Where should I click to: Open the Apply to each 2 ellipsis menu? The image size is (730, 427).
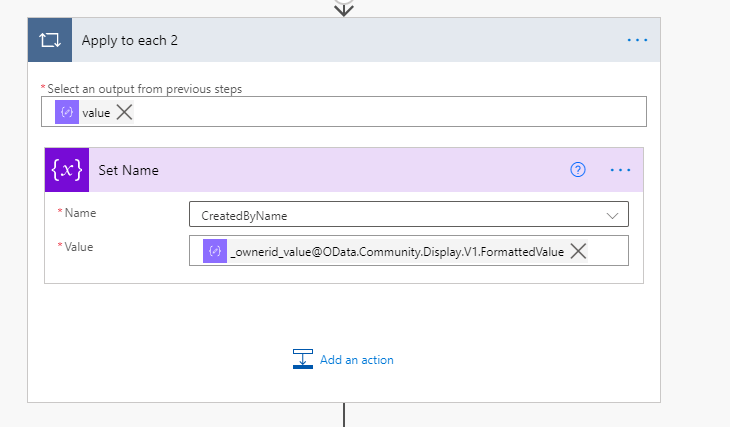637,41
